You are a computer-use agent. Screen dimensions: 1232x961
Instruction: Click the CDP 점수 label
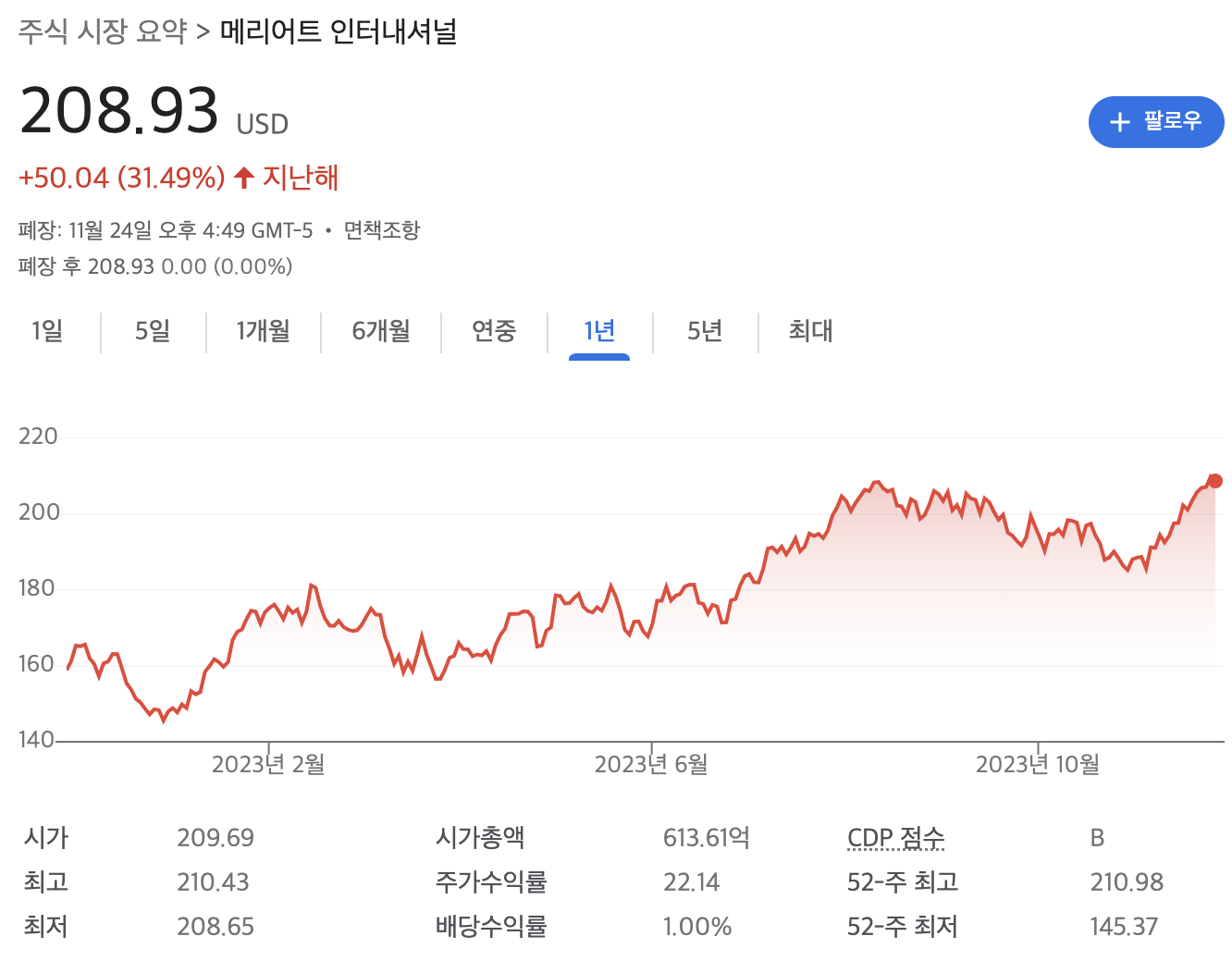tap(896, 838)
